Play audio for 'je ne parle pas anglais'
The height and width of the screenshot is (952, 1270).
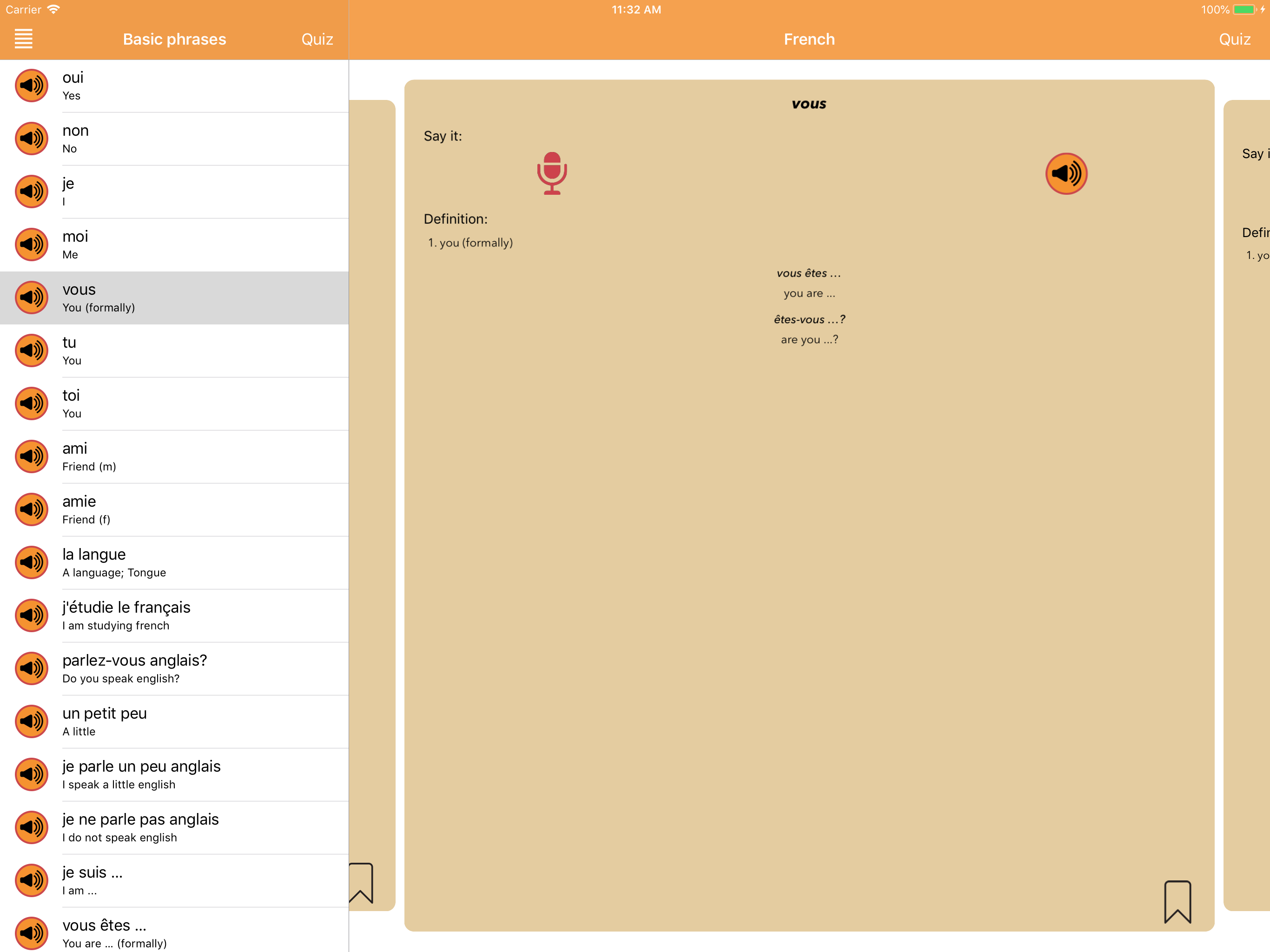point(32,827)
